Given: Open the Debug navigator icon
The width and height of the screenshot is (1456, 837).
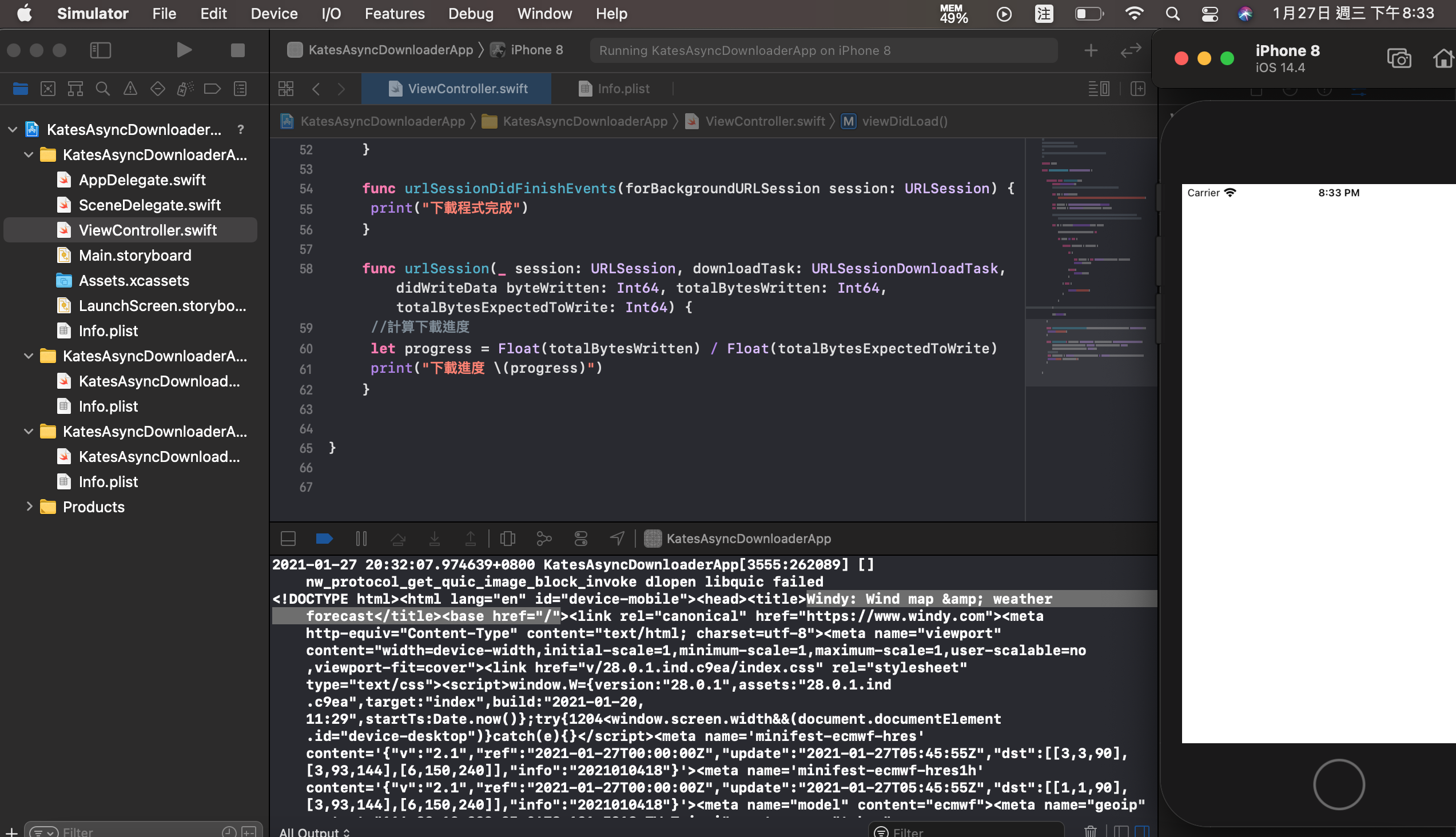Looking at the screenshot, I should [185, 89].
